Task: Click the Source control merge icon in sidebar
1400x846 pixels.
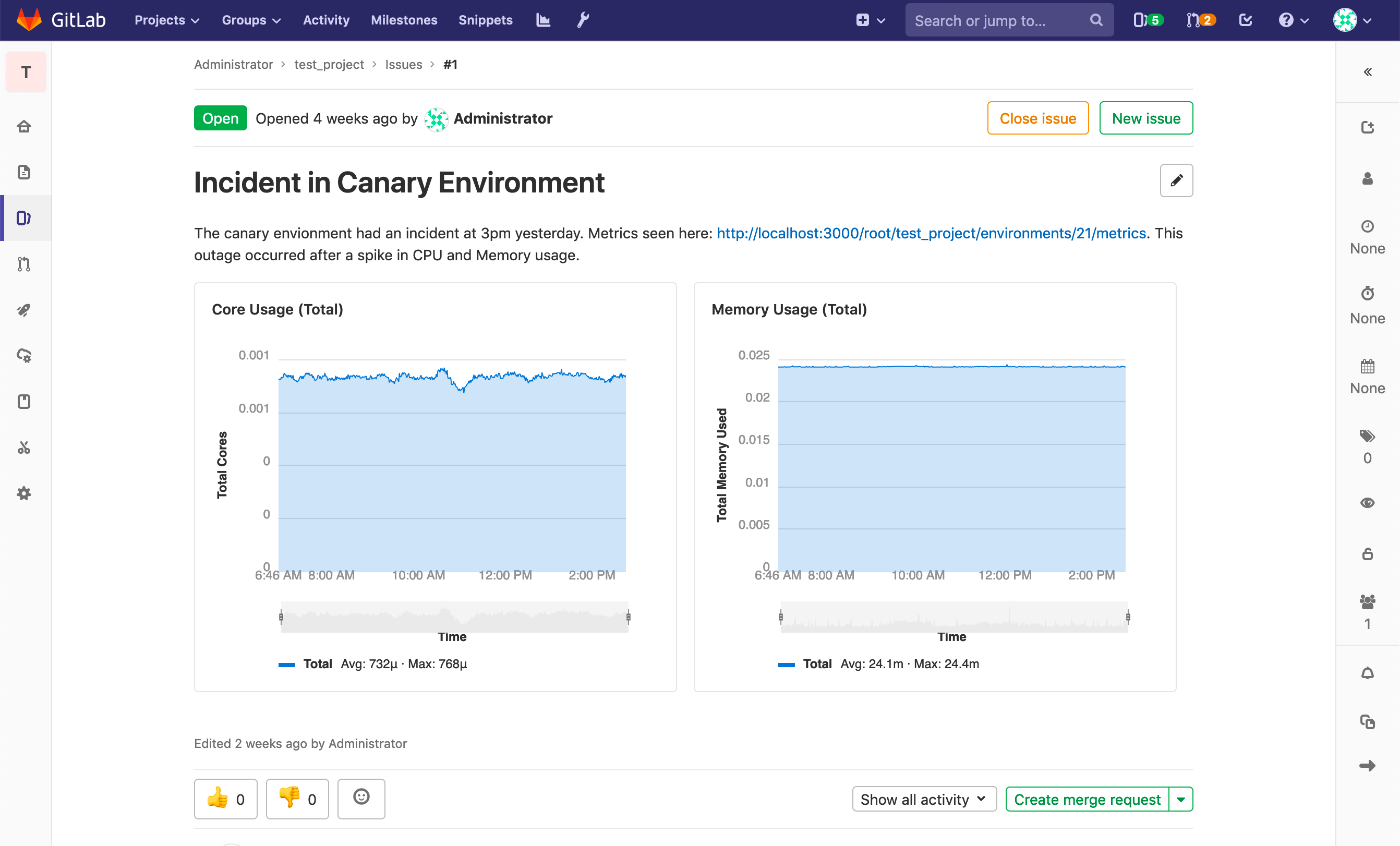Action: click(26, 263)
